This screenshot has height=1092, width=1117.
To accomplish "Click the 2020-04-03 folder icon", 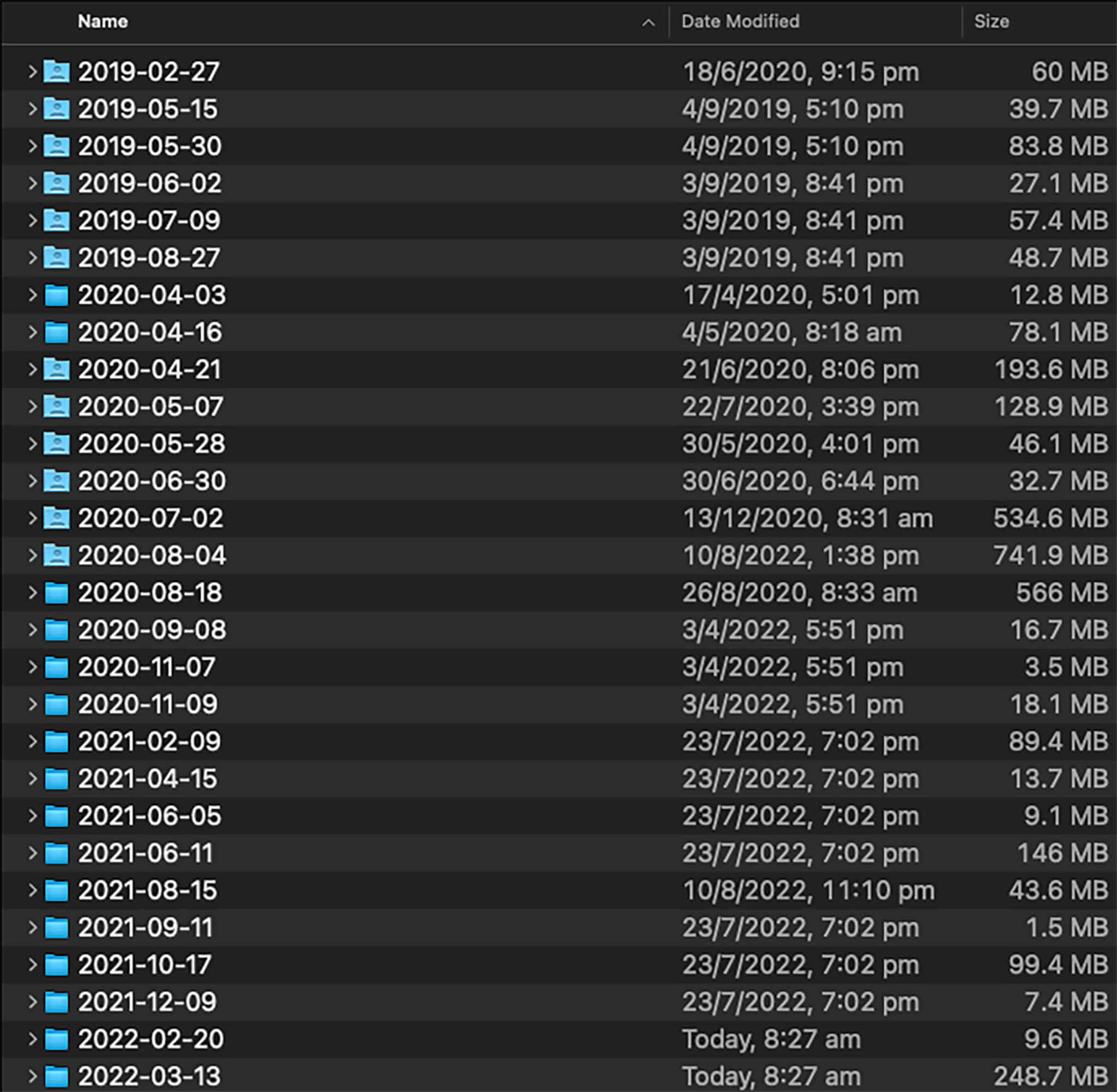I will pyautogui.click(x=57, y=295).
